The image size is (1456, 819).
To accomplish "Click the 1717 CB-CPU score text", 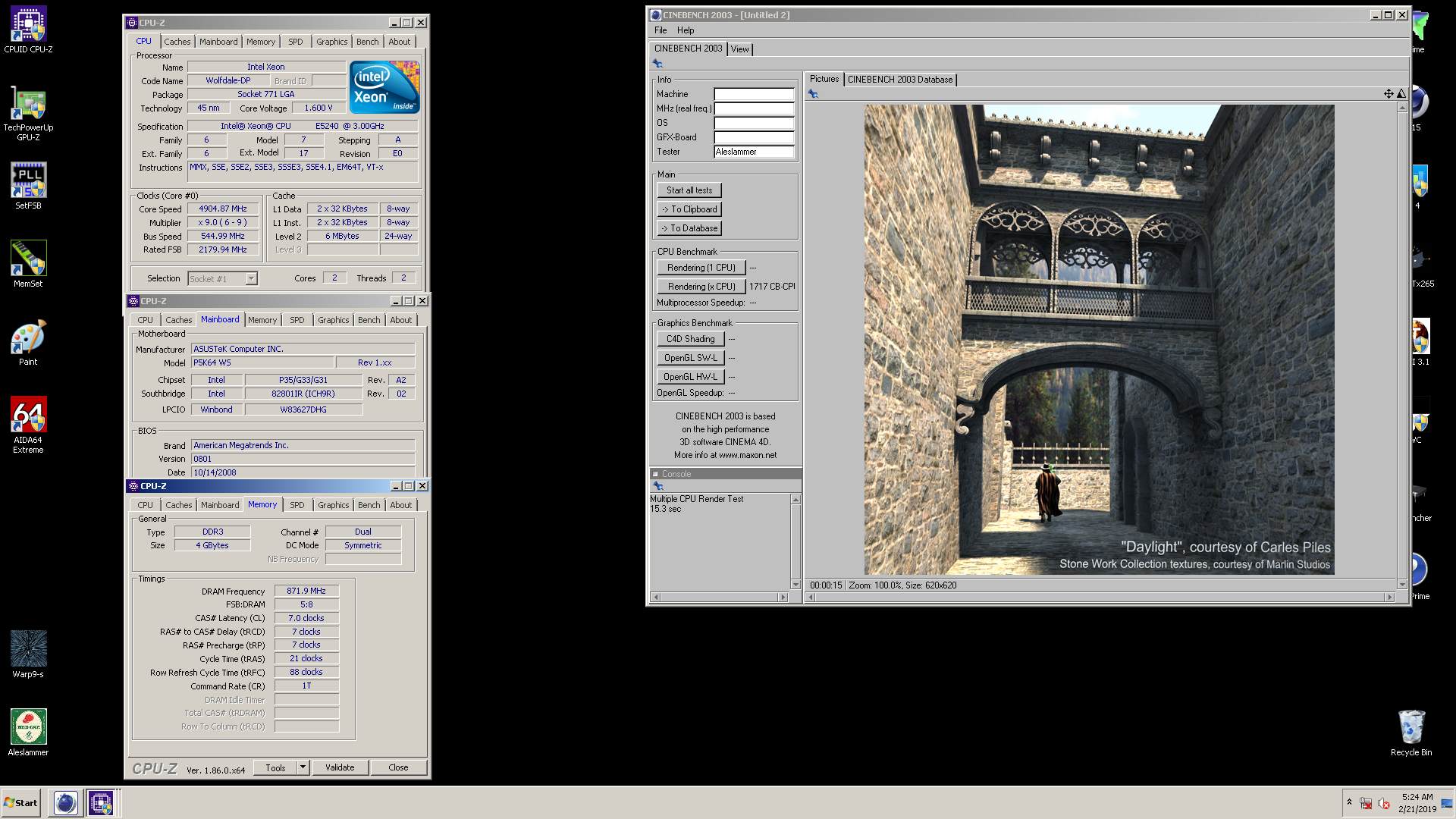I will (772, 287).
